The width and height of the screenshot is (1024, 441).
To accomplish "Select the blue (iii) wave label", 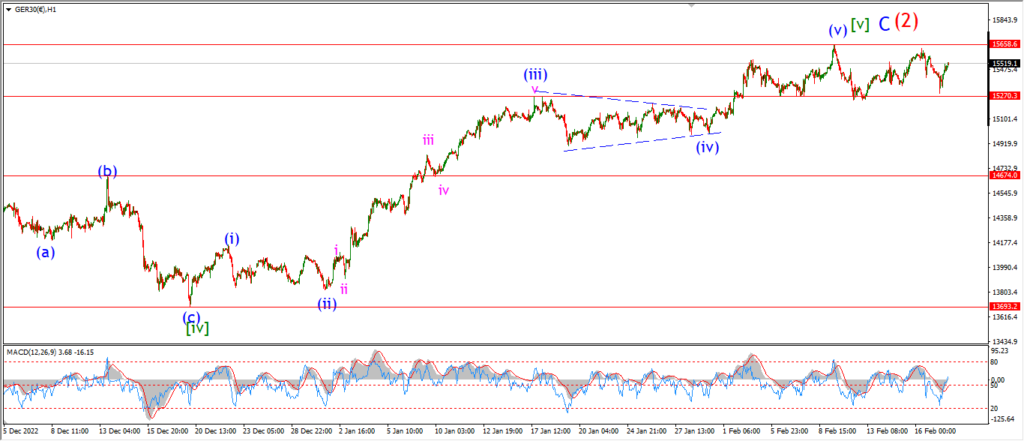I will tap(535, 74).
